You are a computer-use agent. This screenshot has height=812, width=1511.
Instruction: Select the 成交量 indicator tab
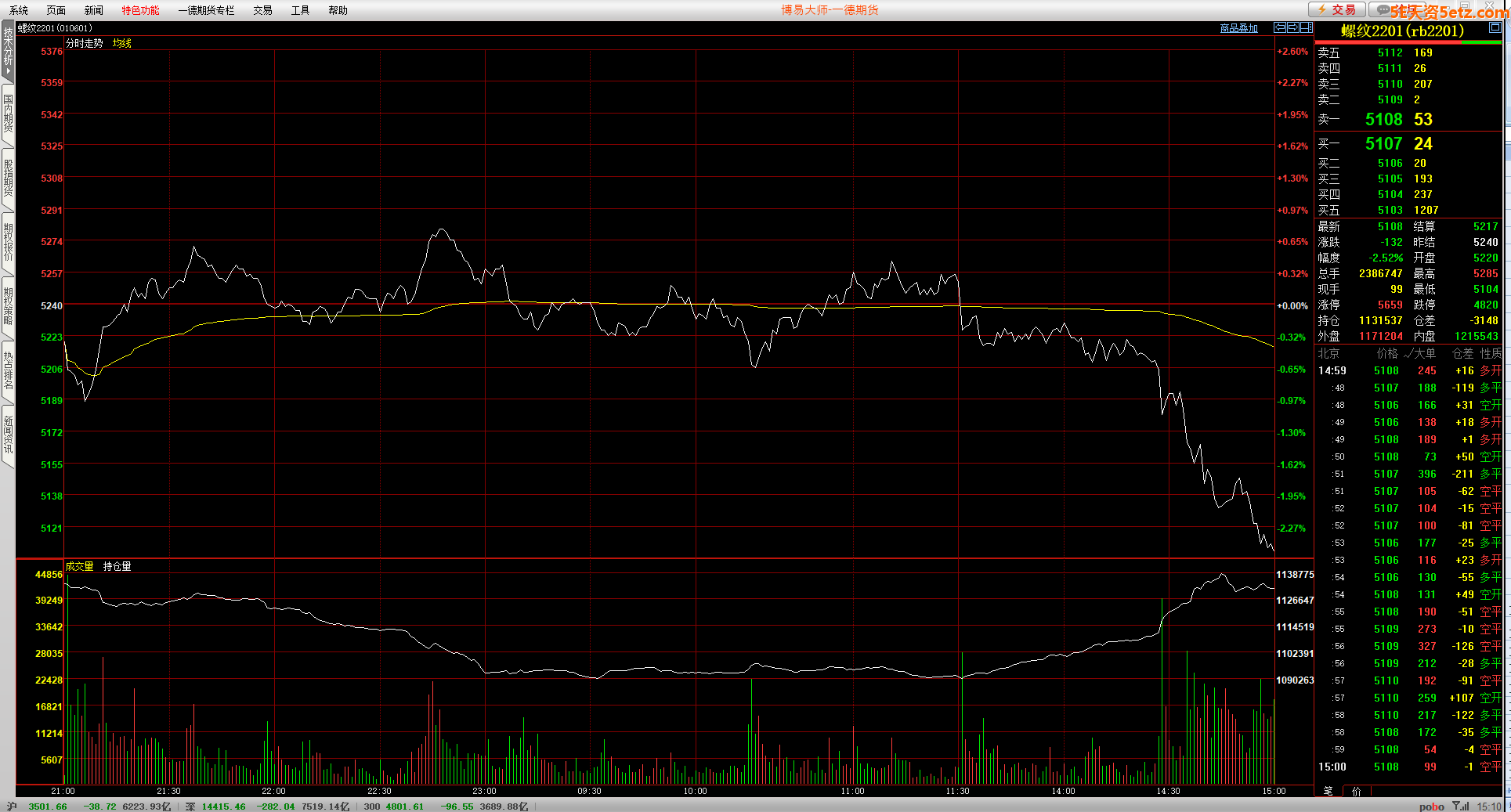(80, 566)
